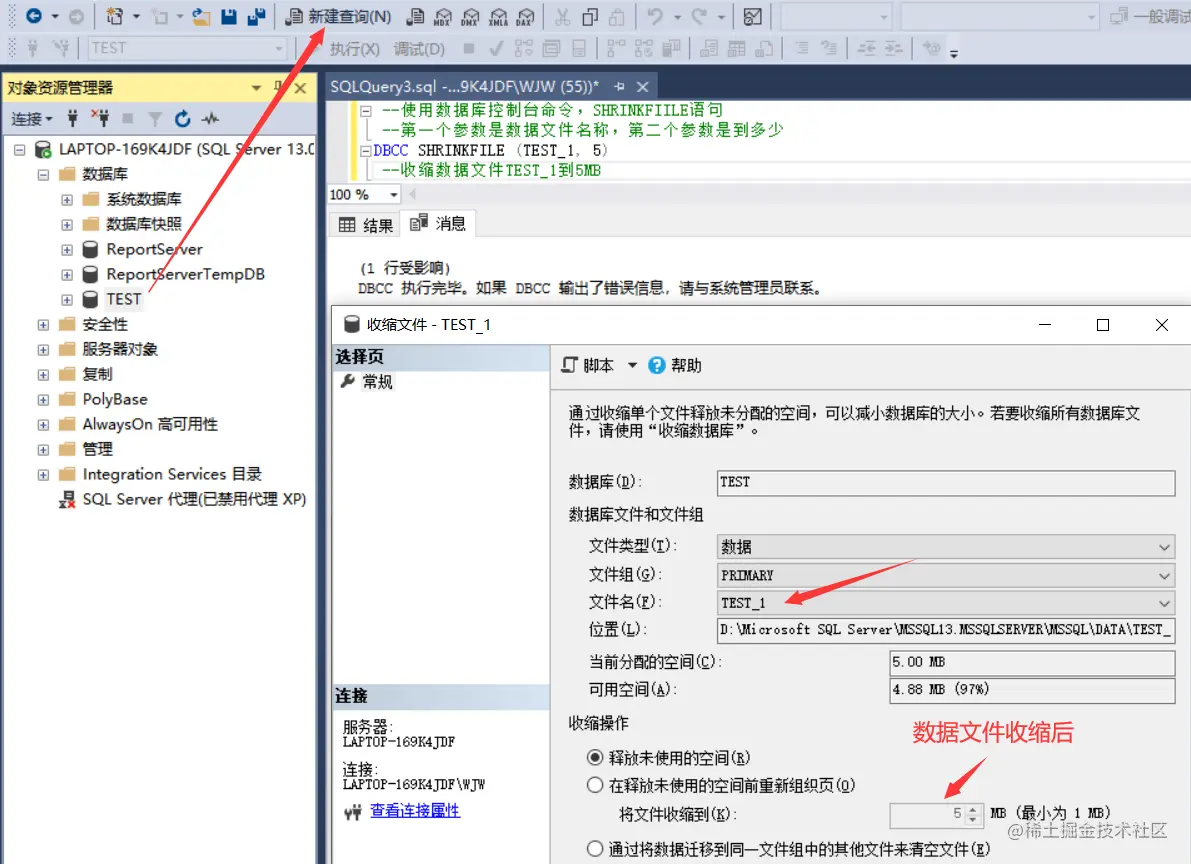Click the Location path field
The height and width of the screenshot is (864, 1191).
point(946,629)
